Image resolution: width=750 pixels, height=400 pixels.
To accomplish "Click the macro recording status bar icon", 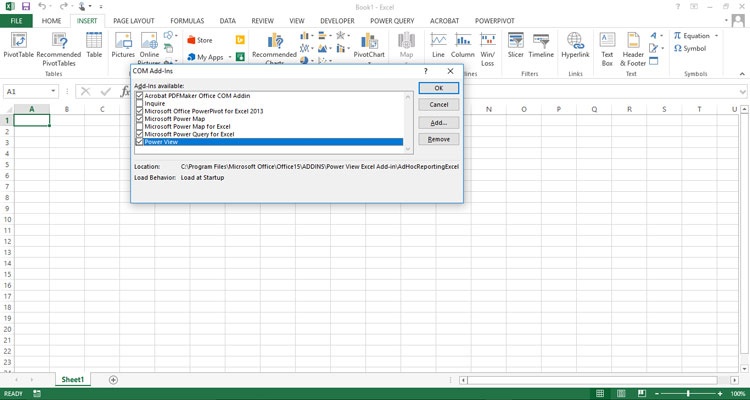I will tap(37, 394).
